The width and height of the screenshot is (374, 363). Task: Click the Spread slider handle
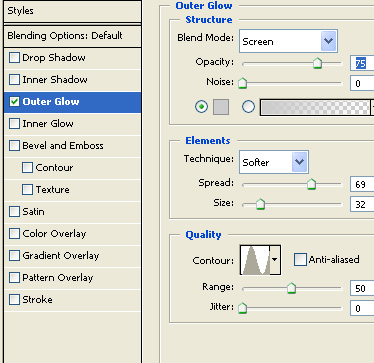pos(311,184)
